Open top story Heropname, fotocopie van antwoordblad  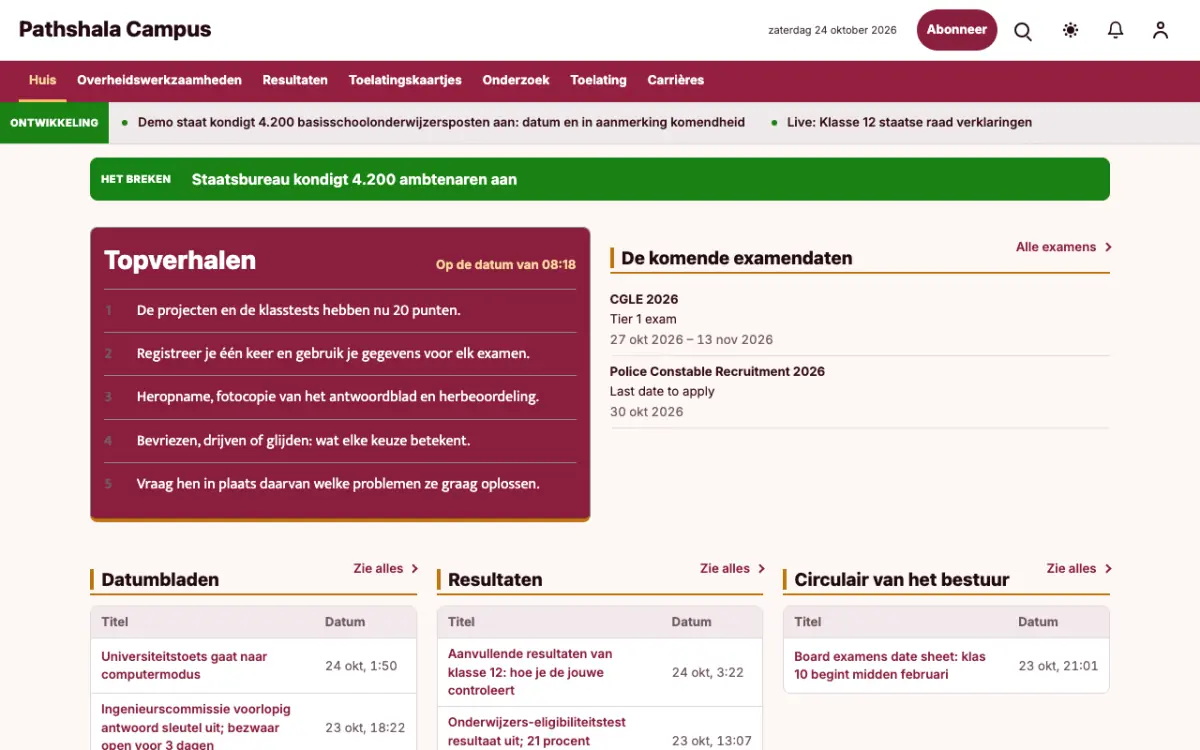338,397
